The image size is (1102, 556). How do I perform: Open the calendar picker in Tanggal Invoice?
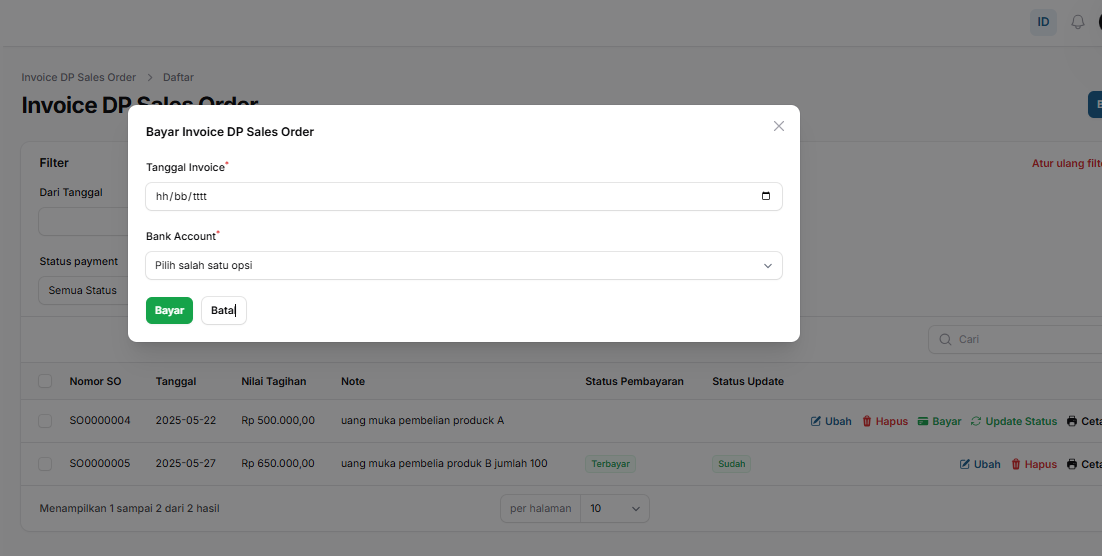coord(766,196)
